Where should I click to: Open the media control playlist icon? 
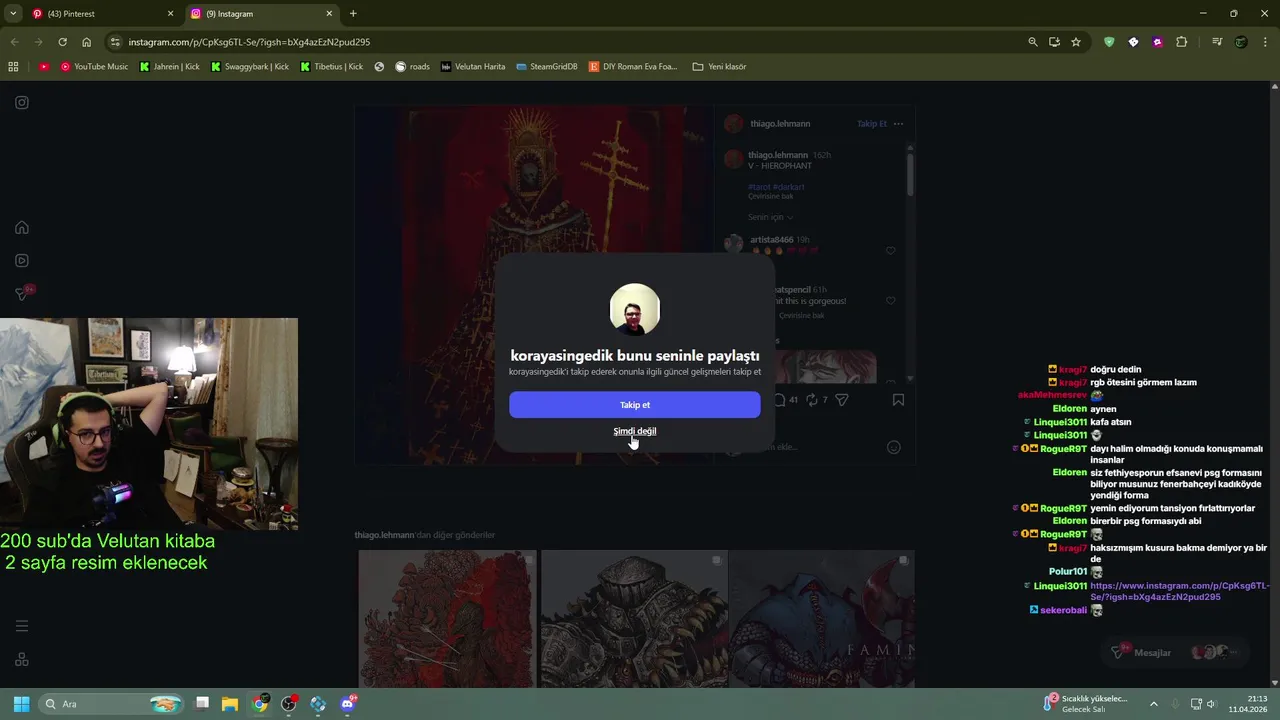point(1217,42)
